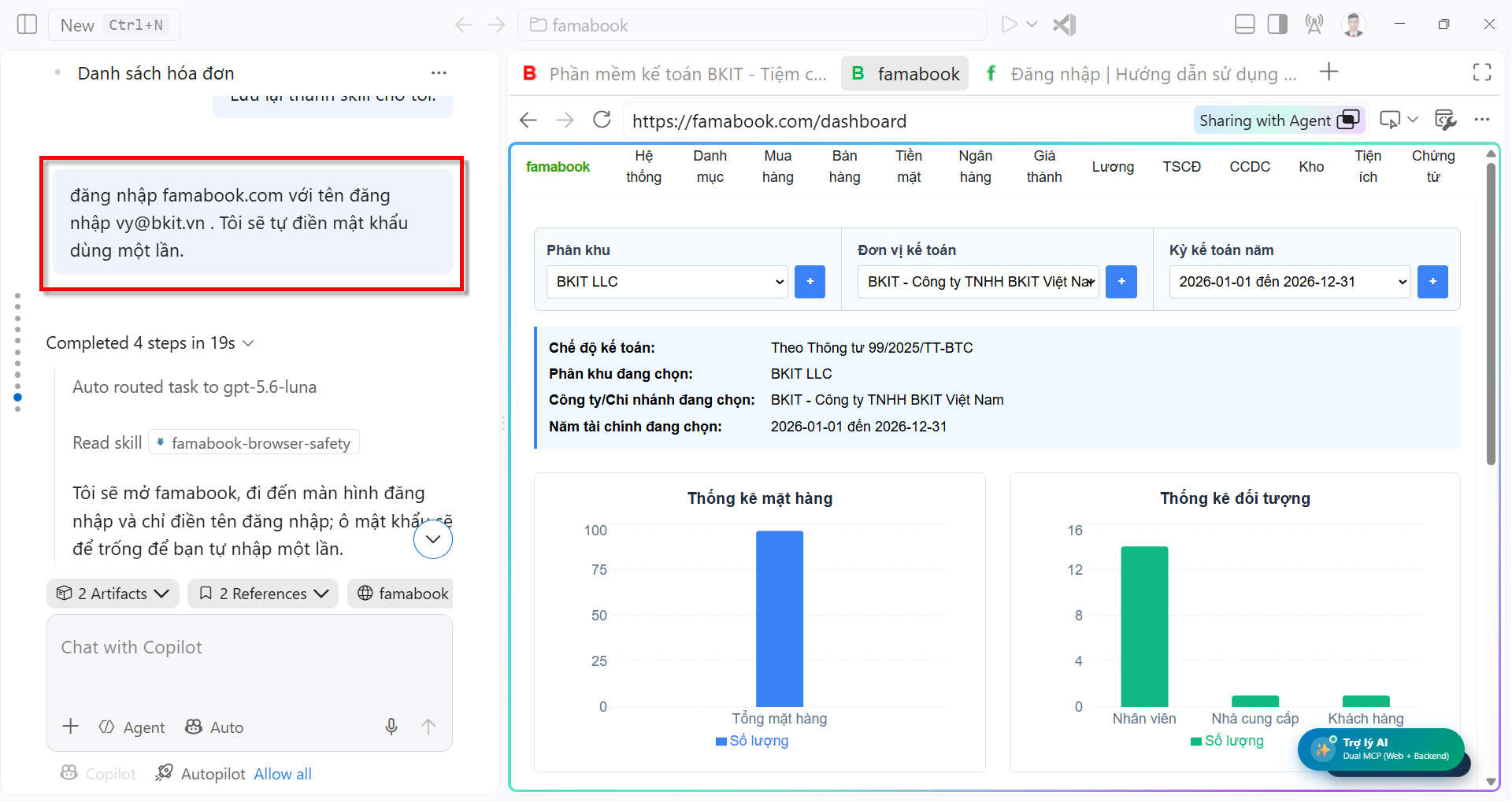Click the Visual Studio Code icon
This screenshot has width=1512, height=803.
point(1065,24)
